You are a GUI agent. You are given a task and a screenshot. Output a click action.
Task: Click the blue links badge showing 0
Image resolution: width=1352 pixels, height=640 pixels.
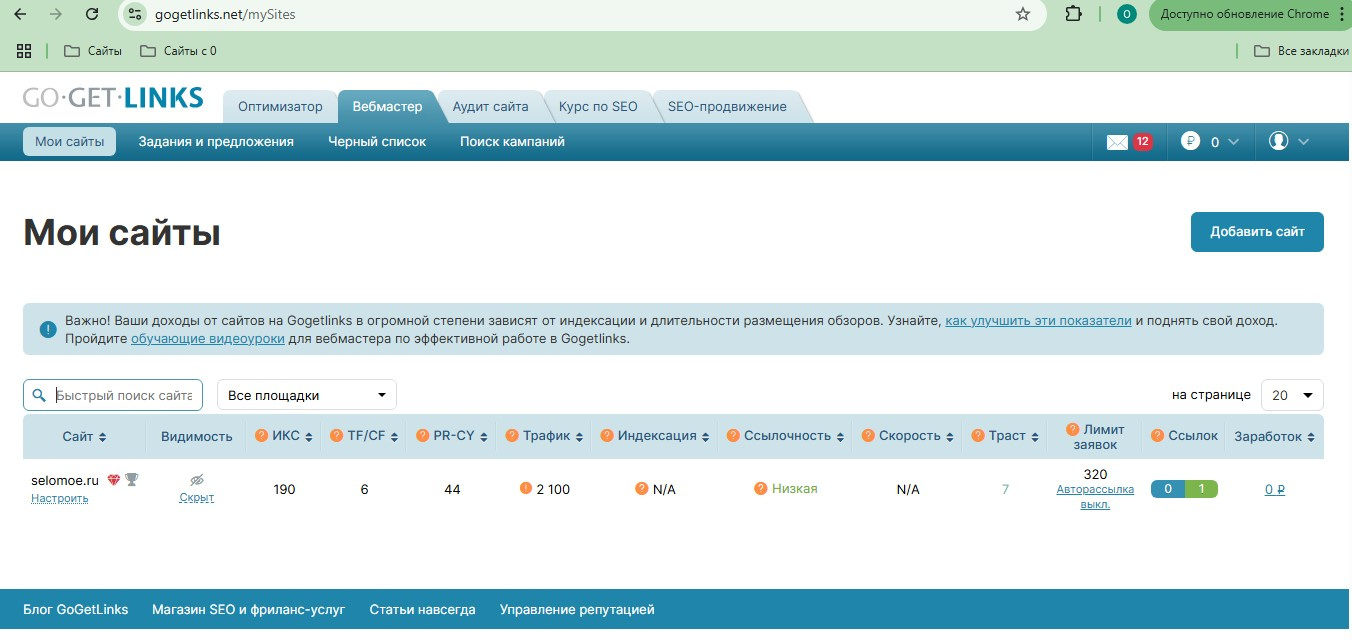1168,489
